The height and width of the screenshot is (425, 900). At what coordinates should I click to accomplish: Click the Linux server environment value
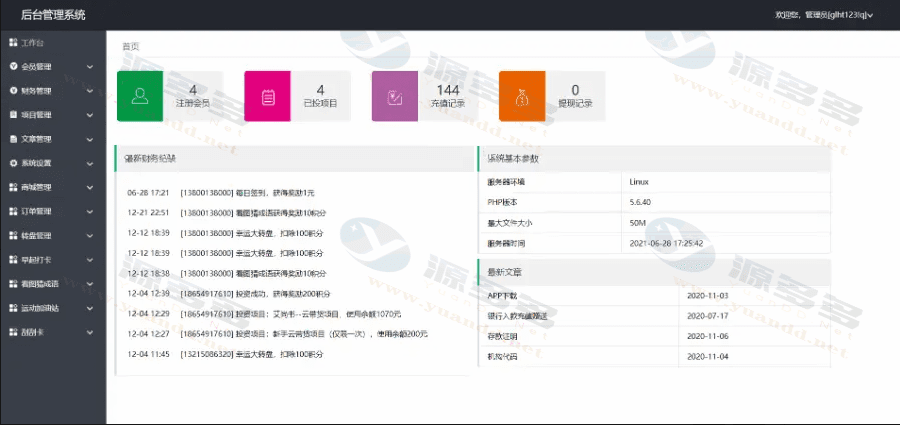[x=639, y=182]
